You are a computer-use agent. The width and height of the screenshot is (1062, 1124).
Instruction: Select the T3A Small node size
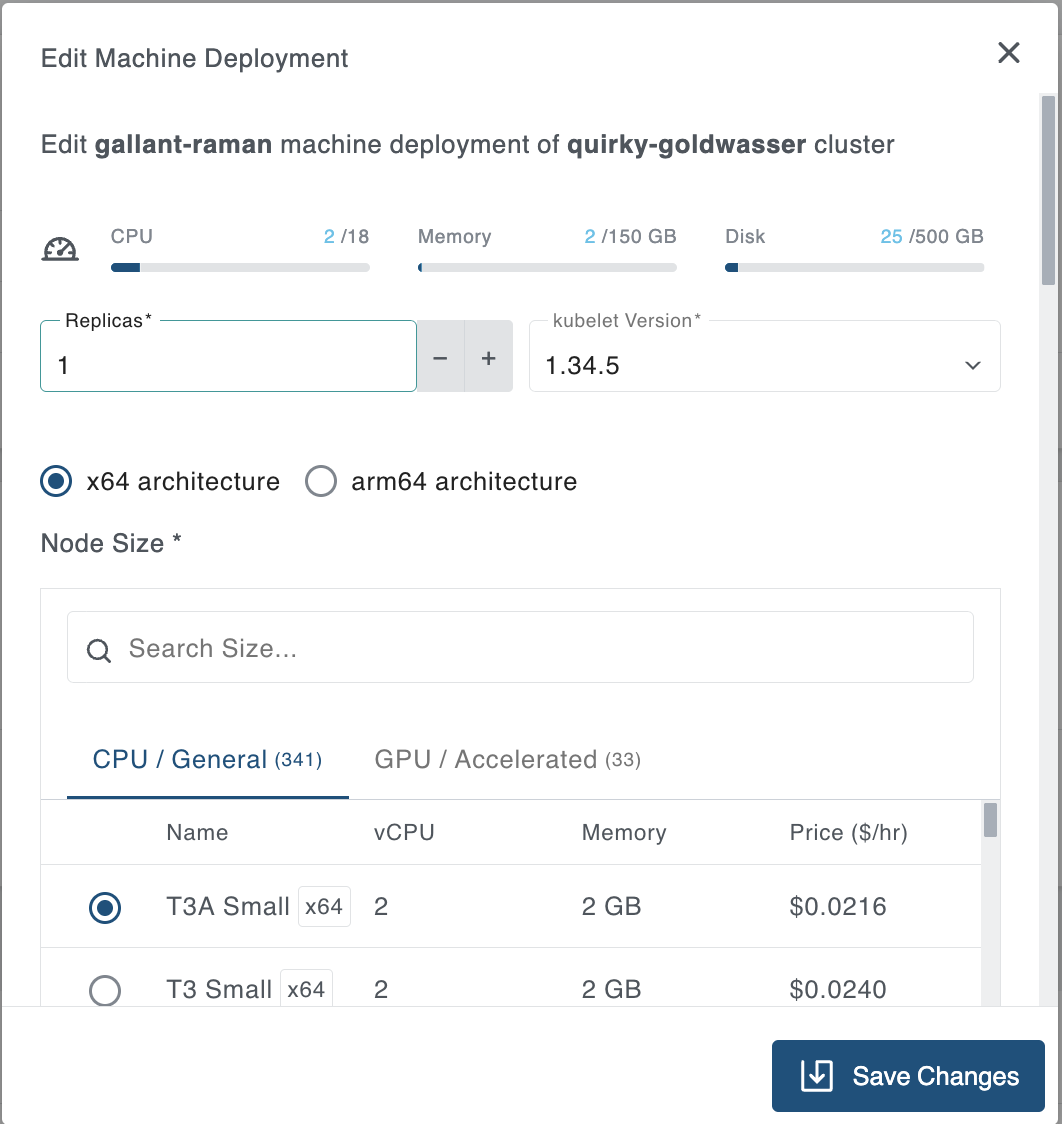click(x=105, y=907)
